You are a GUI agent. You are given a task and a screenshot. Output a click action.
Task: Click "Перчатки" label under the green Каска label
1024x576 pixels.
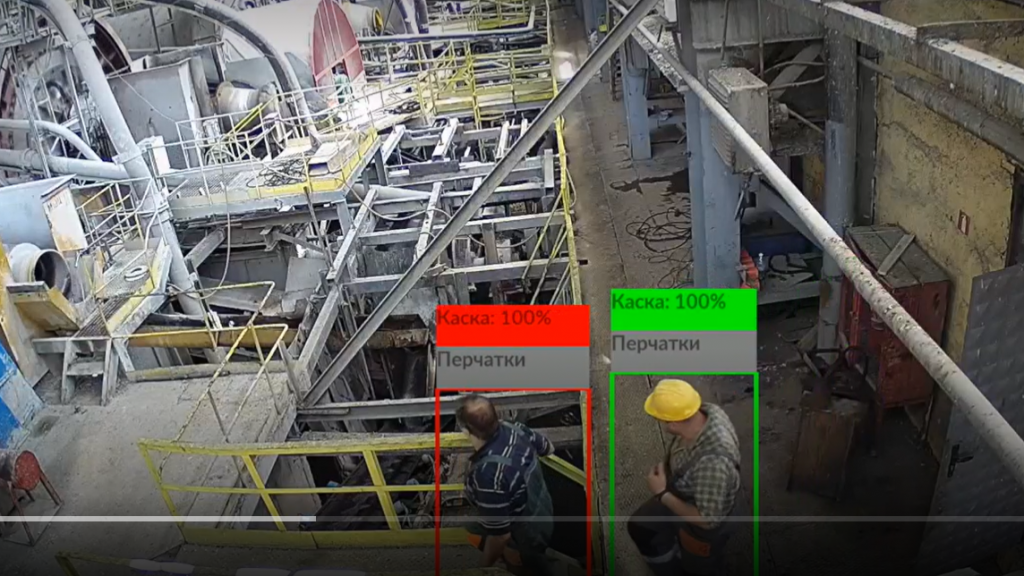coord(684,351)
